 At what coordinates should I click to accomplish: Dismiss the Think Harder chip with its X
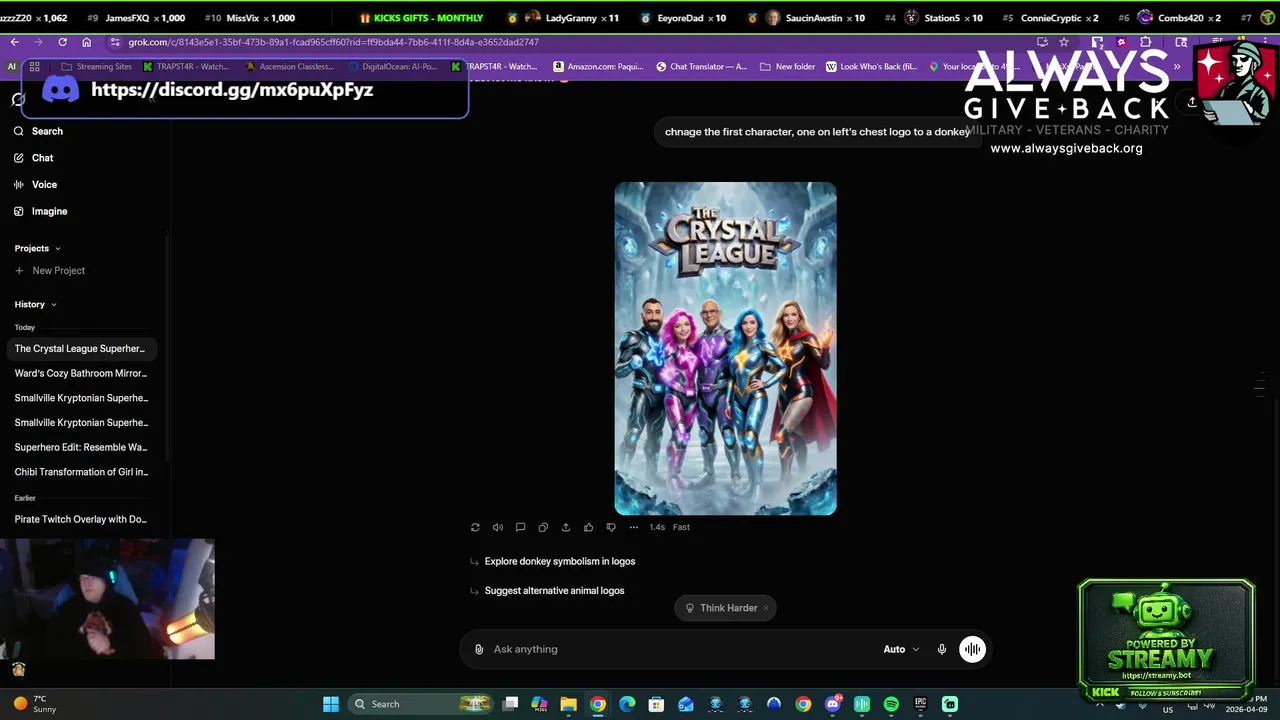pyautogui.click(x=766, y=608)
